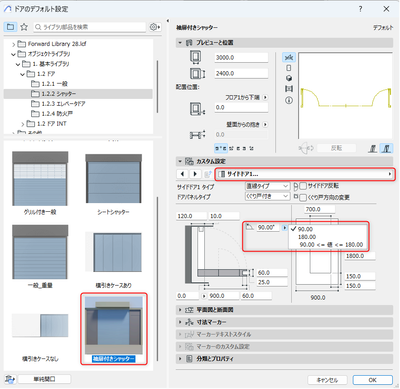Go to next custom settings page

click(195, 174)
